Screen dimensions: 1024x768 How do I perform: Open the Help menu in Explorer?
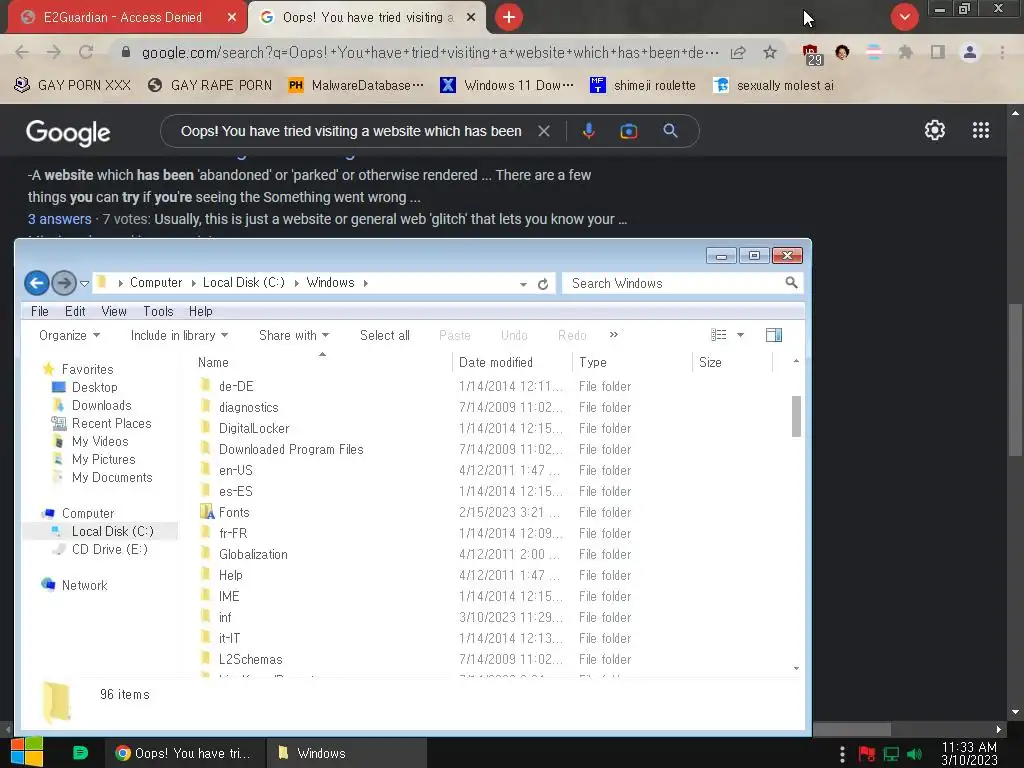200,312
